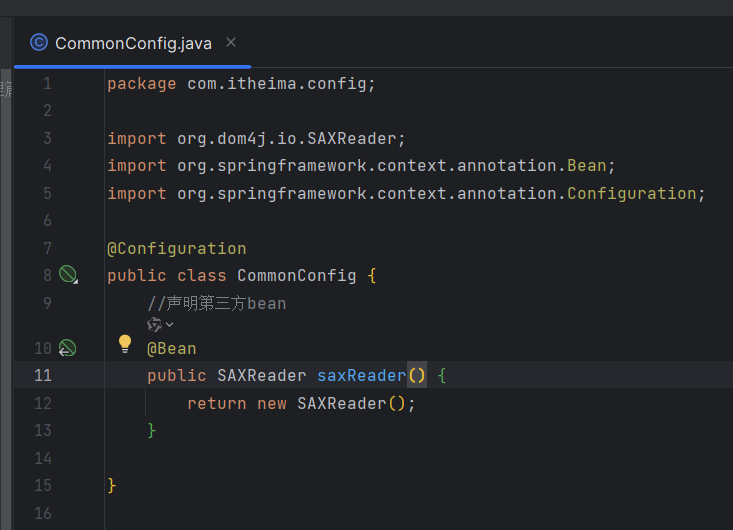The width and height of the screenshot is (733, 530).
Task: Click line number 11 in the gutter
Action: (x=42, y=375)
